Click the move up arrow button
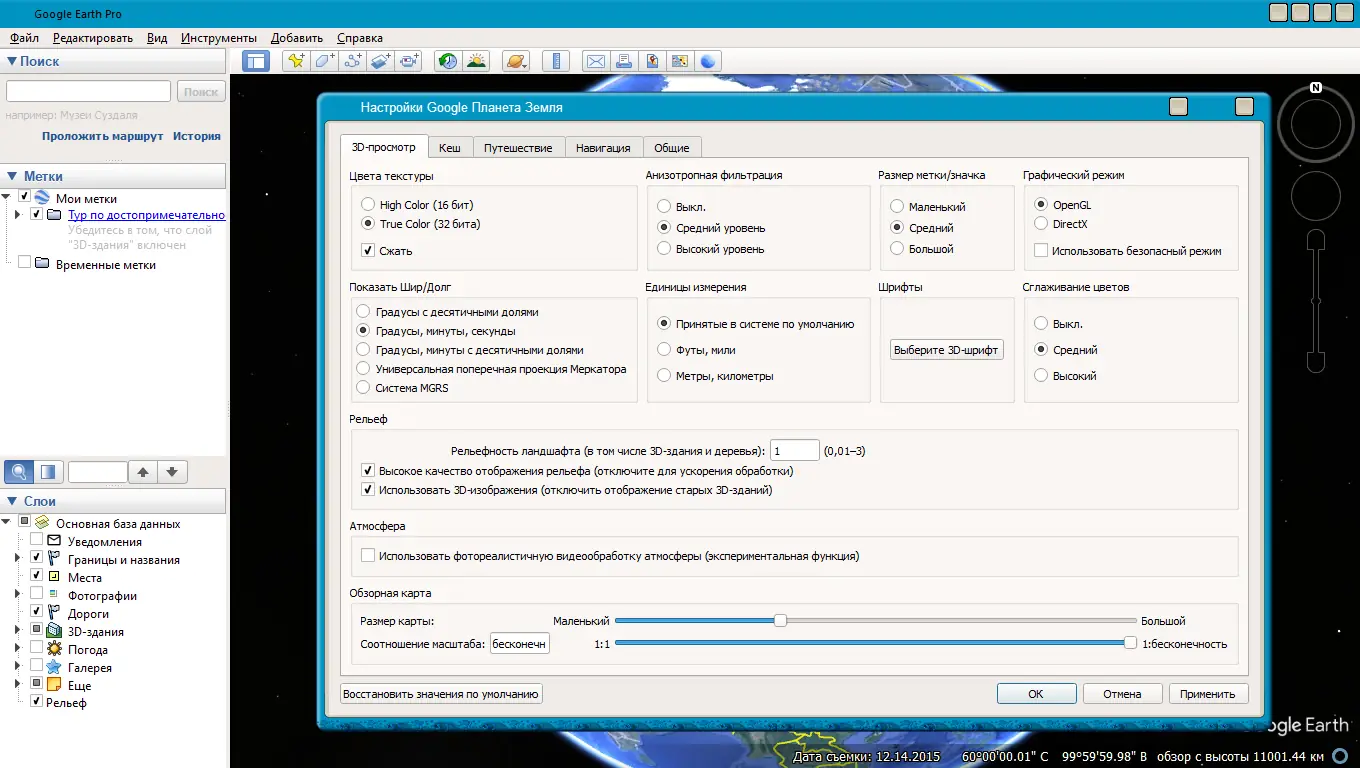Screen dimensions: 1360x768 (143, 472)
